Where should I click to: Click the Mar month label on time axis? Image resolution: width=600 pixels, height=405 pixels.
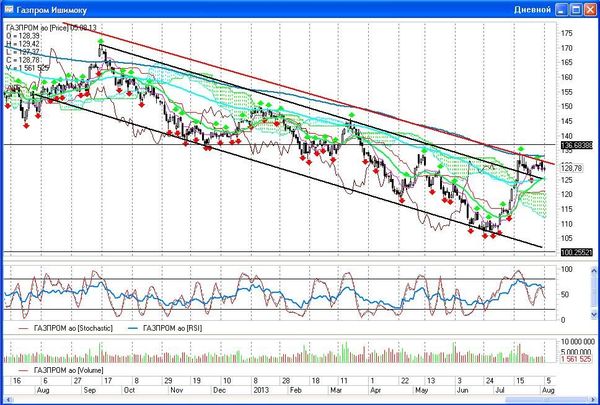[336, 390]
